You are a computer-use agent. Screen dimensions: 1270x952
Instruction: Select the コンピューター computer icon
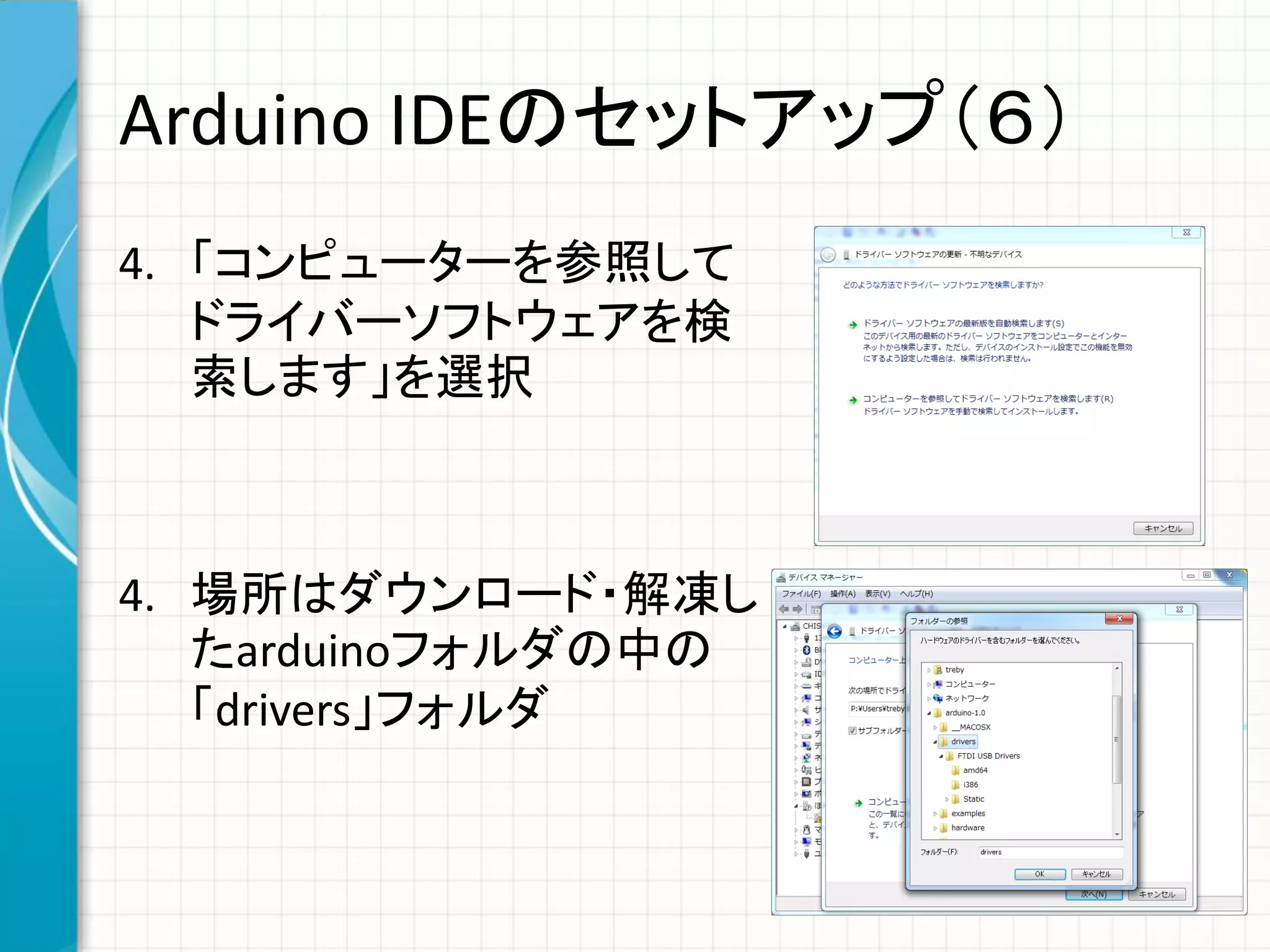938,684
